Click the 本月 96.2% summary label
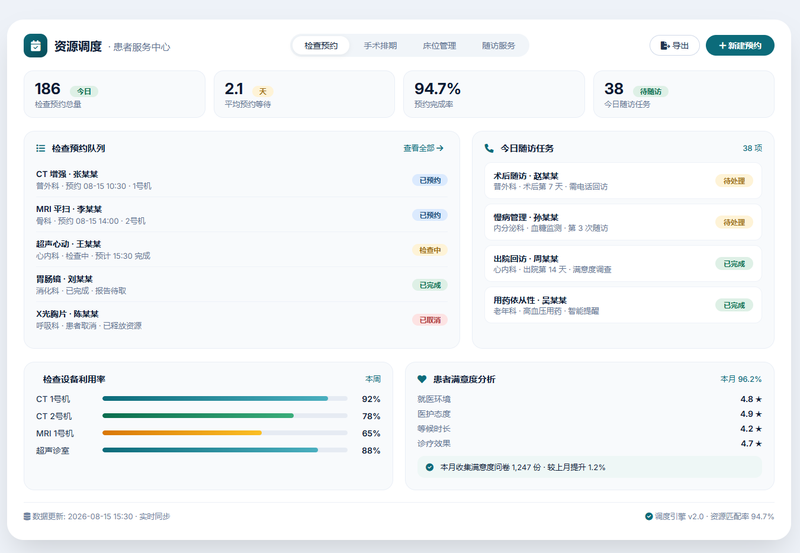Viewport: 800px width, 553px height. (x=741, y=379)
